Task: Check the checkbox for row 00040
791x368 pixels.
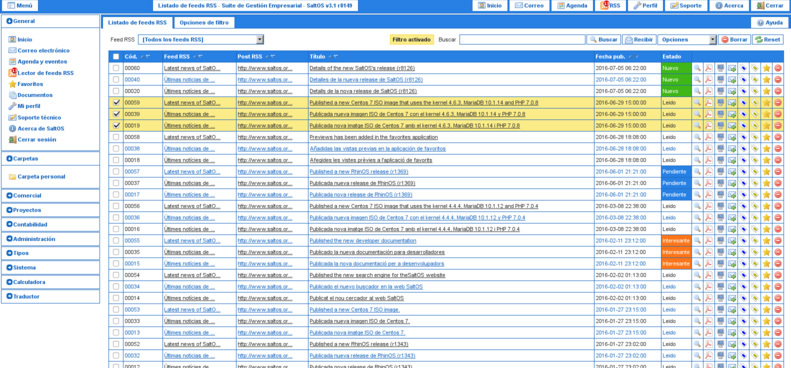Action: pyautogui.click(x=116, y=79)
